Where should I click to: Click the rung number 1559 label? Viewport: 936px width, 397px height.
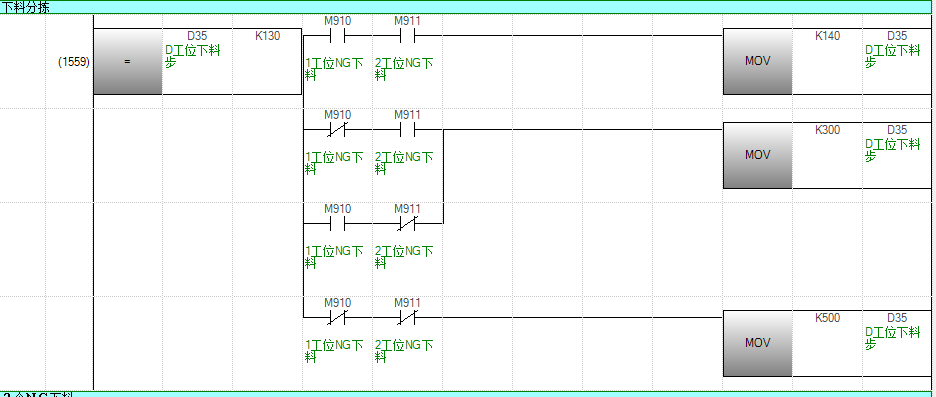(73, 61)
